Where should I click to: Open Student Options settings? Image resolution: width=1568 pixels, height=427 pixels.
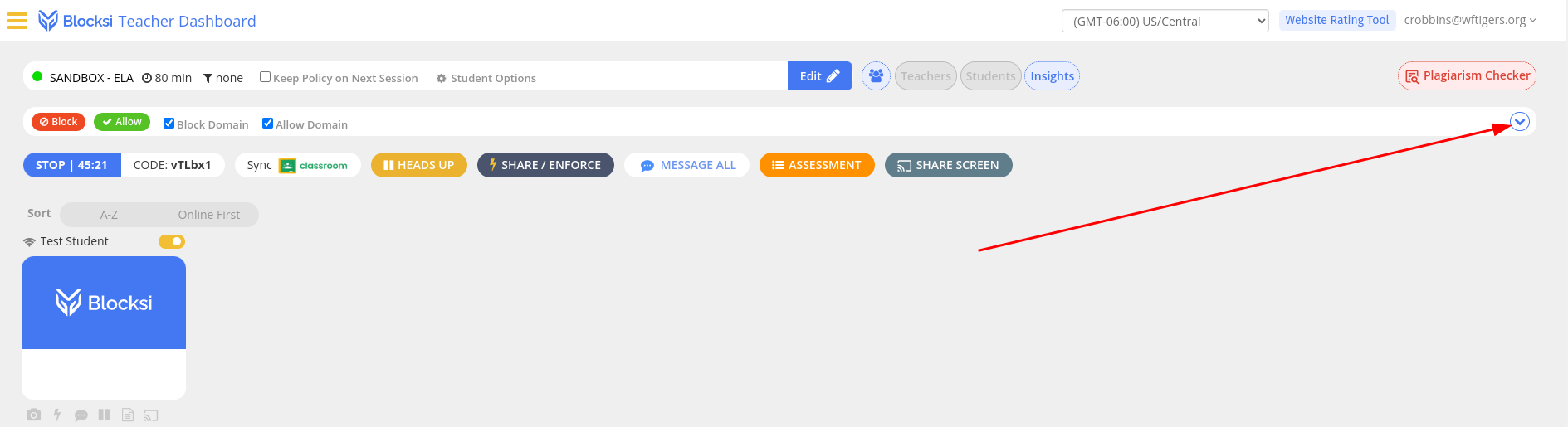pos(486,78)
